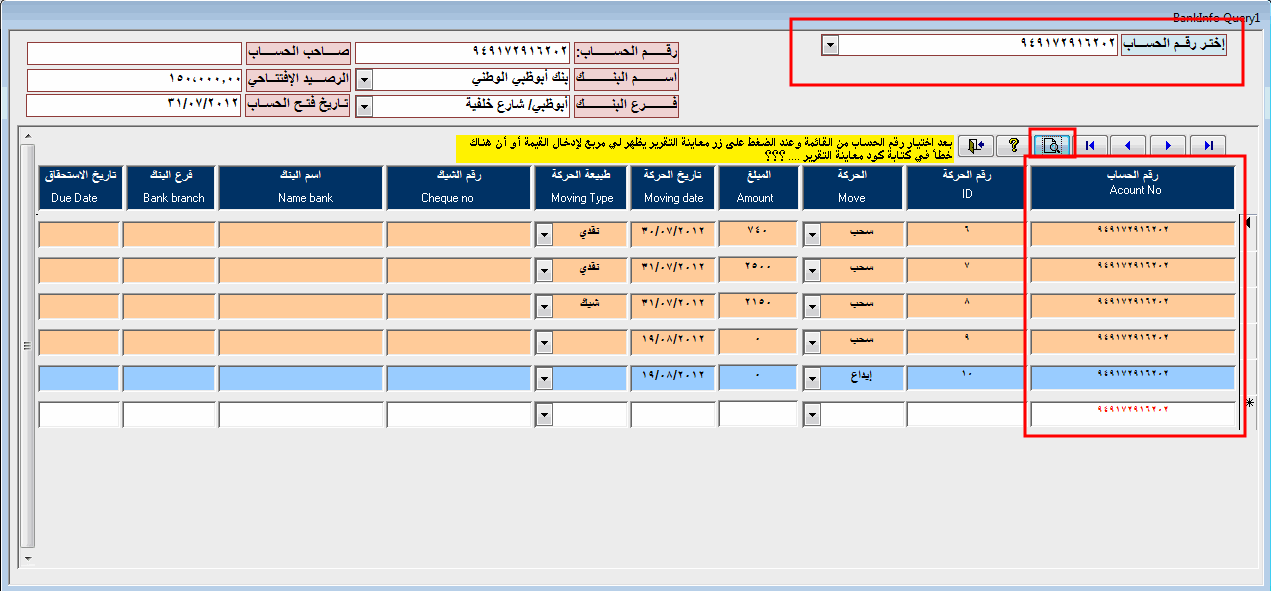Open the report preview magnifier button
The width and height of the screenshot is (1271, 591).
click(1052, 146)
